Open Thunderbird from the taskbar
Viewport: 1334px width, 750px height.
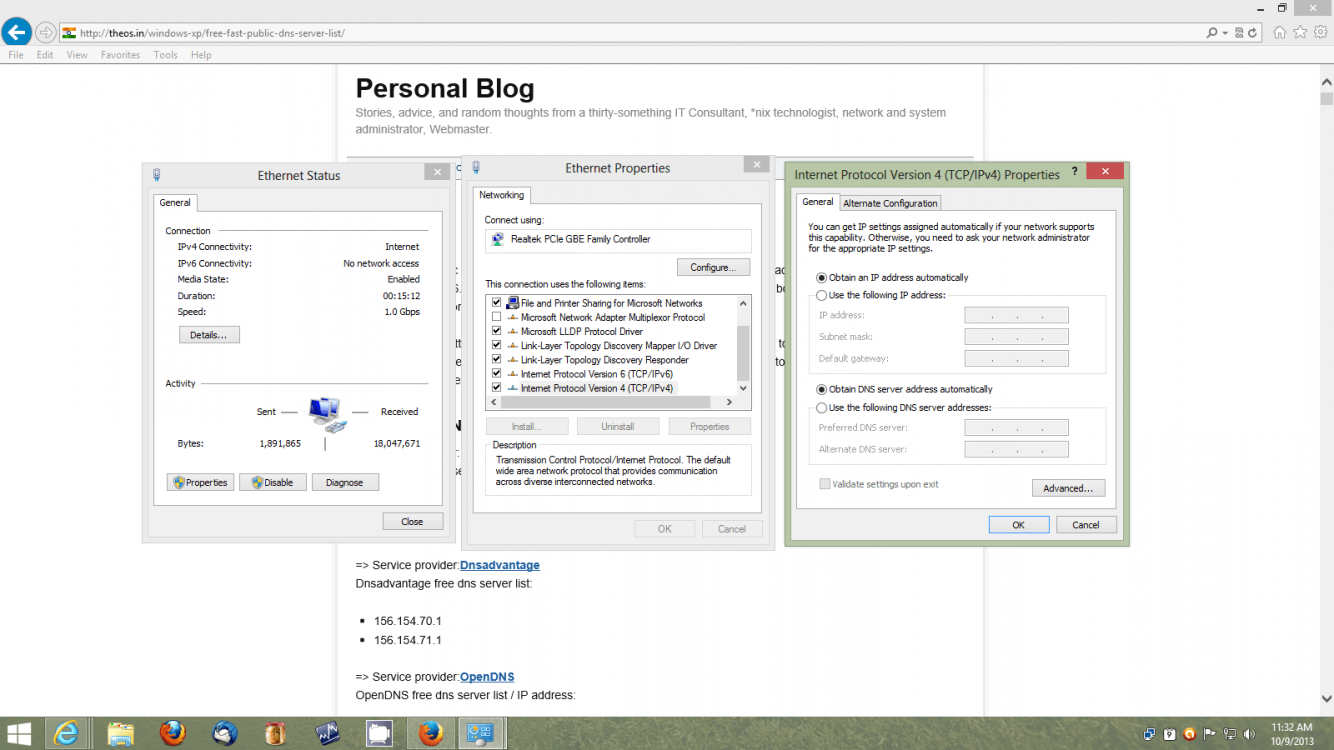pyautogui.click(x=225, y=734)
